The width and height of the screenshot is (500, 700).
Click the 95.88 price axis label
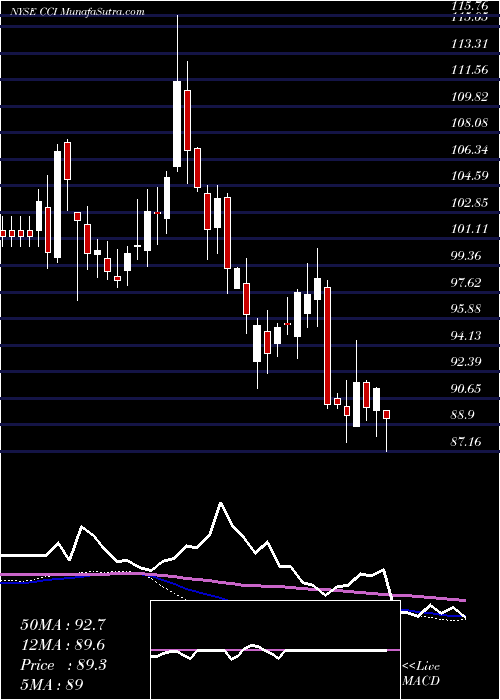pos(466,308)
